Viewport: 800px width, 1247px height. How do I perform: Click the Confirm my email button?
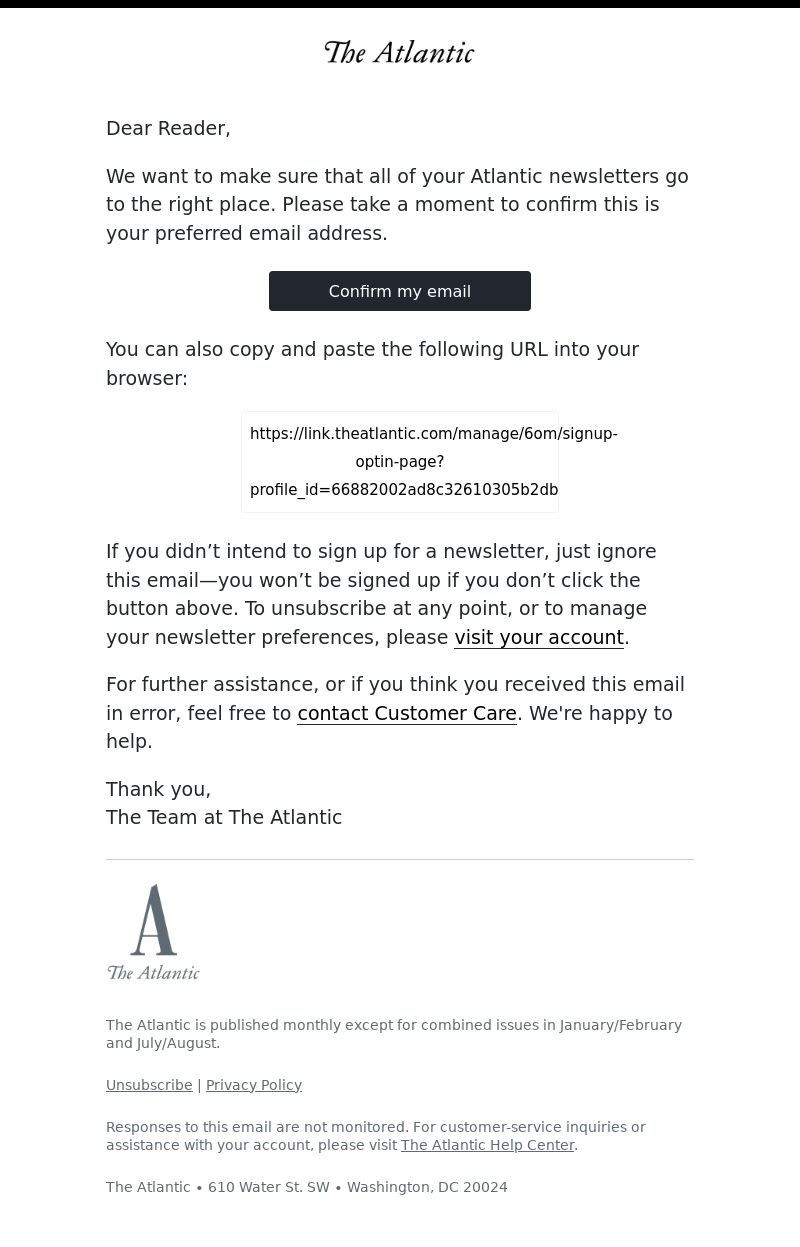400,291
